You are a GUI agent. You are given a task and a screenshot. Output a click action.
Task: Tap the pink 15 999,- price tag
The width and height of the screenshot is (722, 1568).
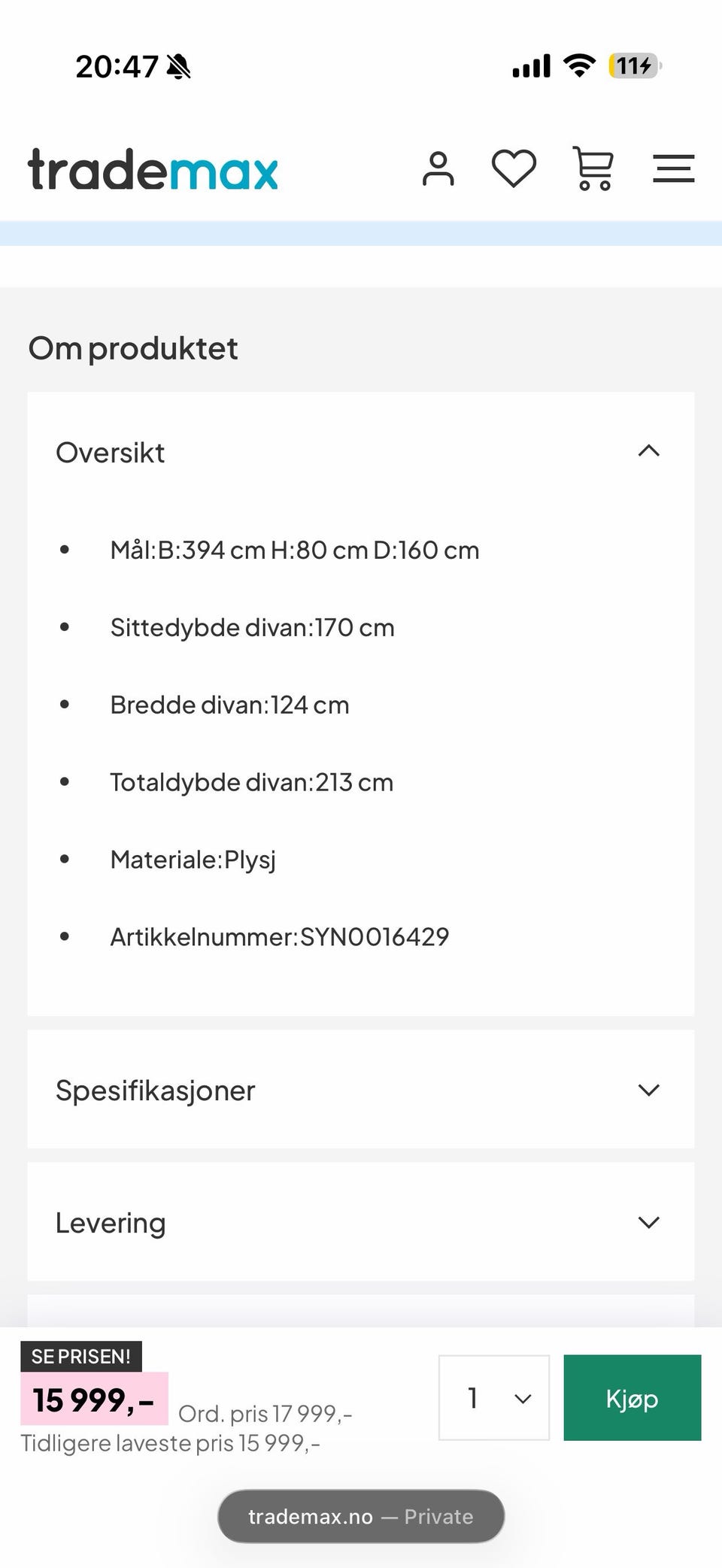[94, 1400]
